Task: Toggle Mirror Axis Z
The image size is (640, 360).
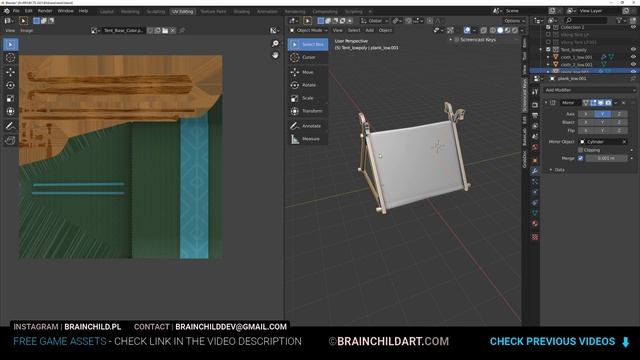Action: coord(619,114)
